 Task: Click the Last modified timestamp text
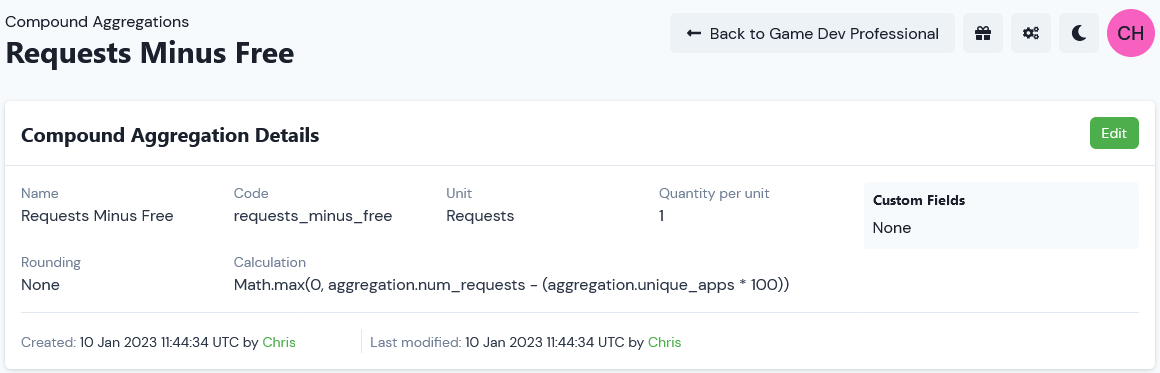pyautogui.click(x=544, y=343)
